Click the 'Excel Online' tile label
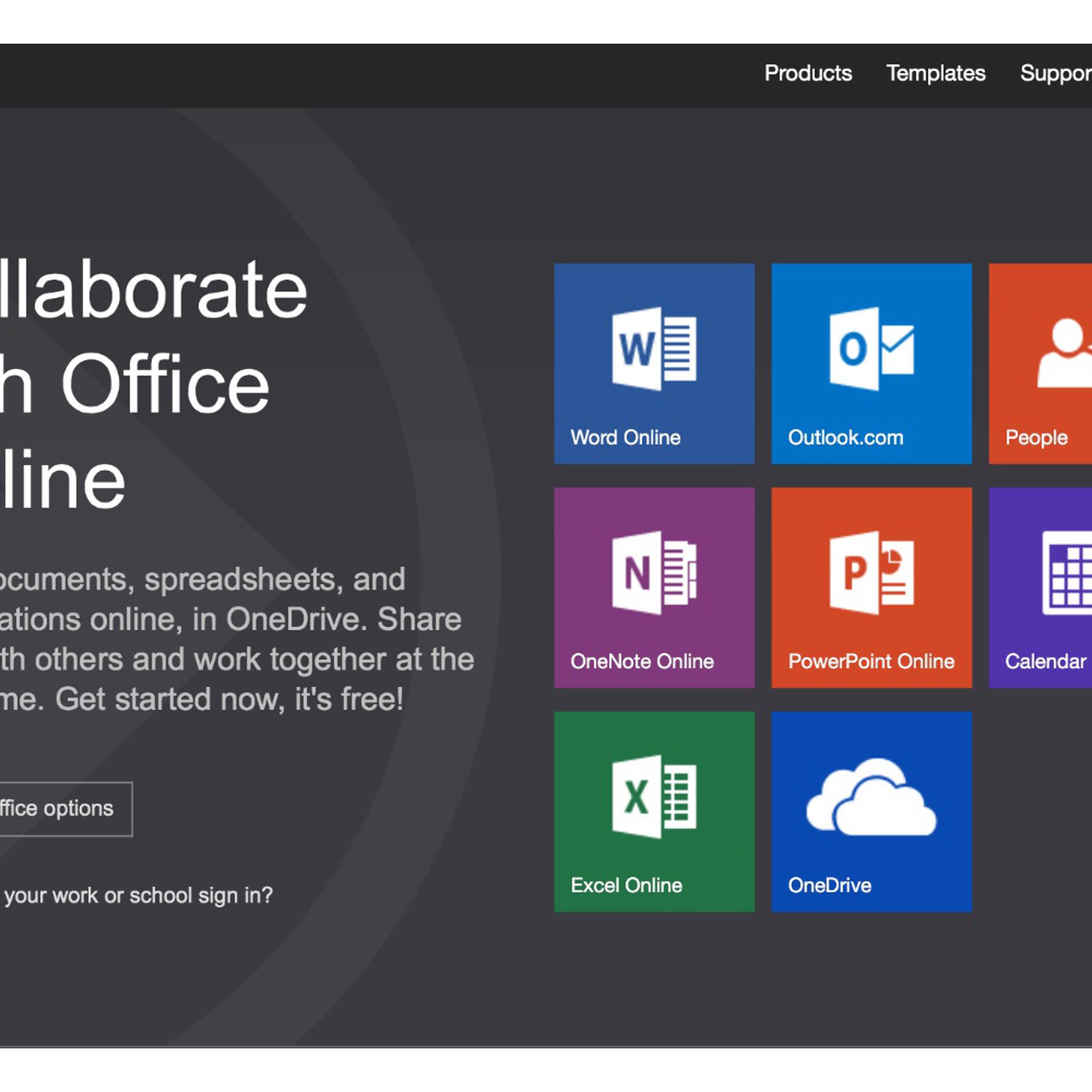This screenshot has height=1092, width=1092. click(x=626, y=885)
